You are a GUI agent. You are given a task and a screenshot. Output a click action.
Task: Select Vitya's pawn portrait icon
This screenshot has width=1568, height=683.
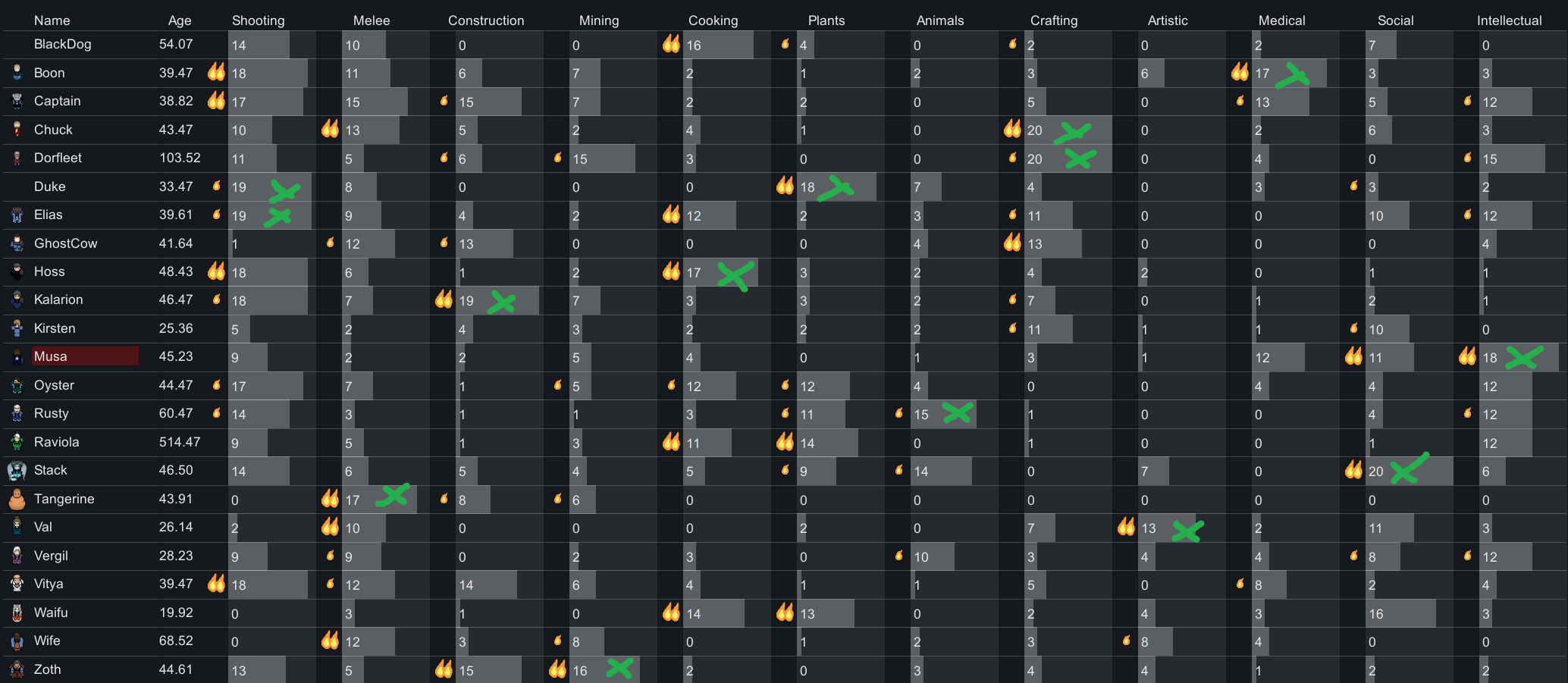coord(17,584)
